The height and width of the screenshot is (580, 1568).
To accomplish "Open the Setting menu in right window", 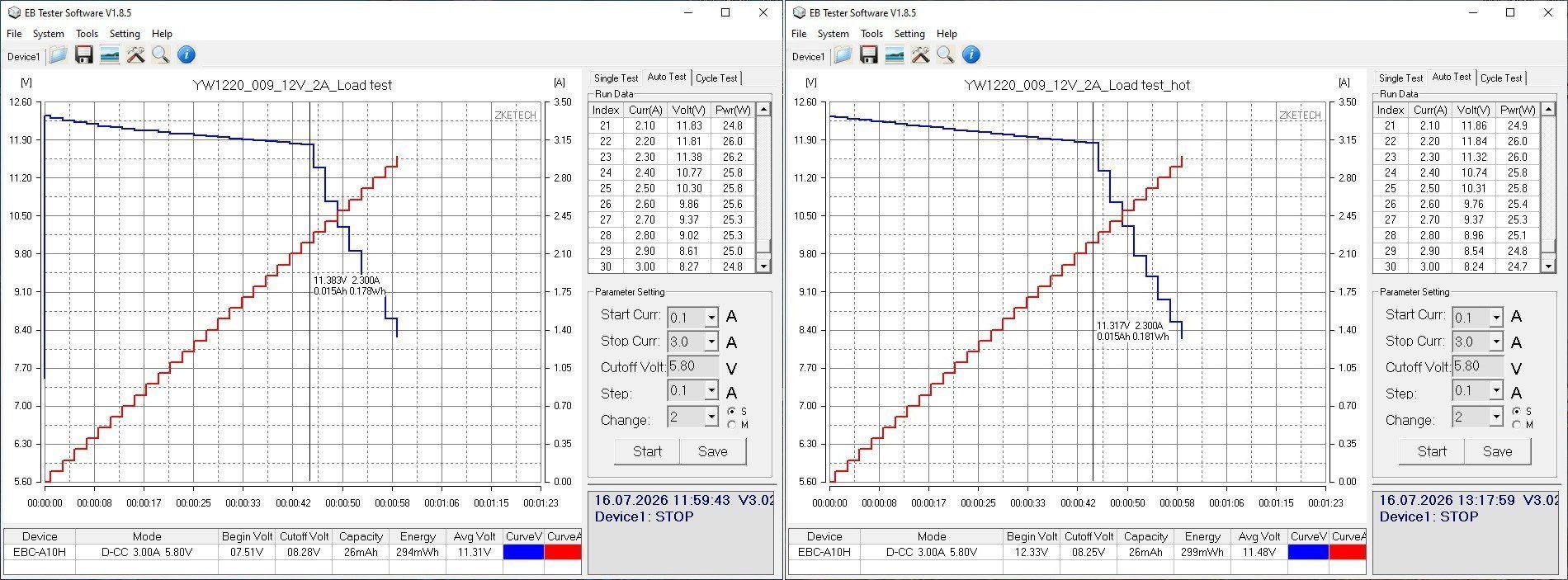I will [x=909, y=34].
